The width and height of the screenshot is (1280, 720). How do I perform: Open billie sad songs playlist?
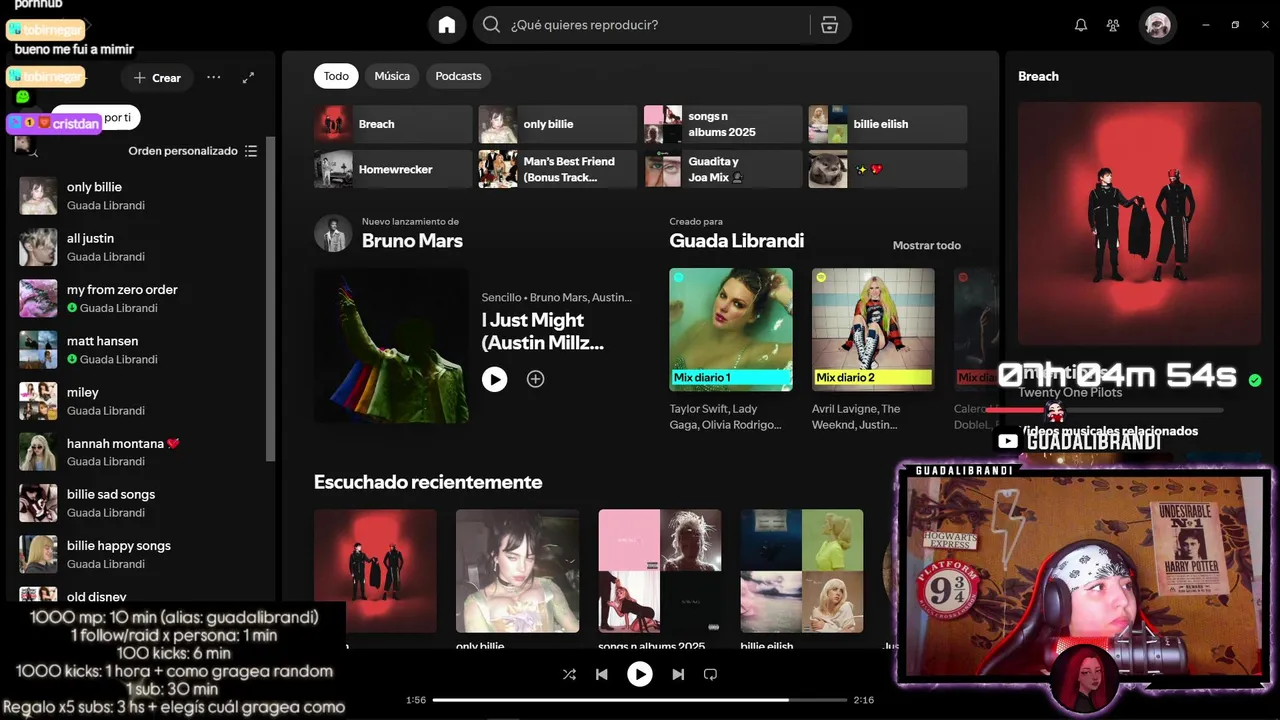pos(139,503)
